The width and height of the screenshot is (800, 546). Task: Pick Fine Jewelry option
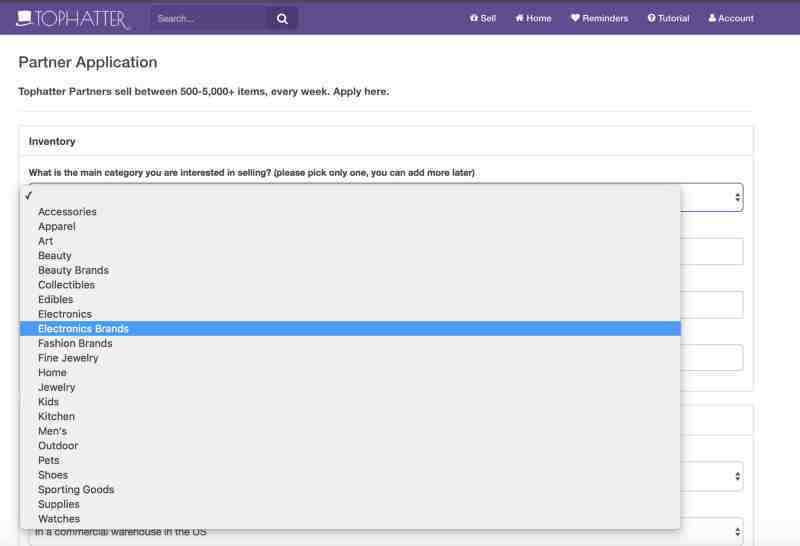(350, 358)
